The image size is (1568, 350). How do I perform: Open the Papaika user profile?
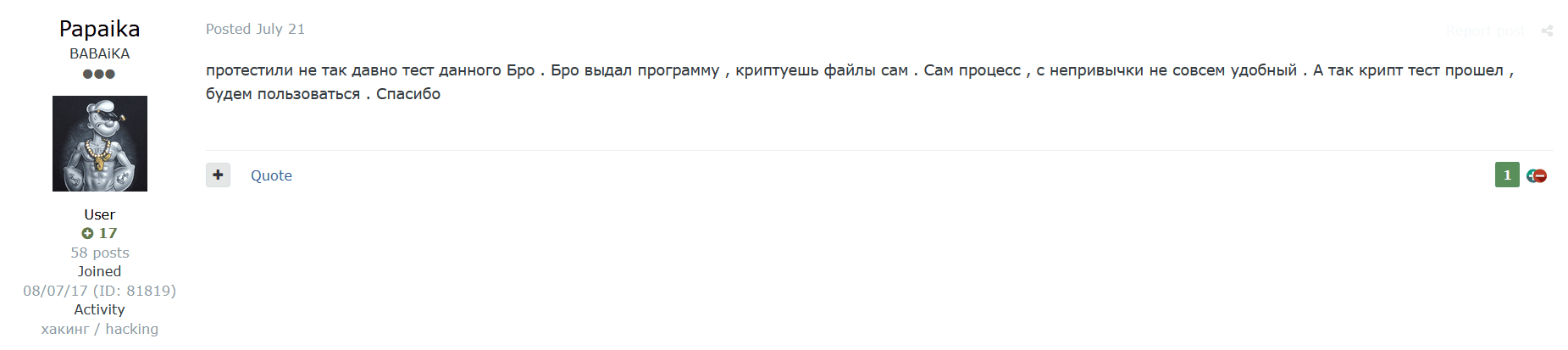tap(99, 29)
